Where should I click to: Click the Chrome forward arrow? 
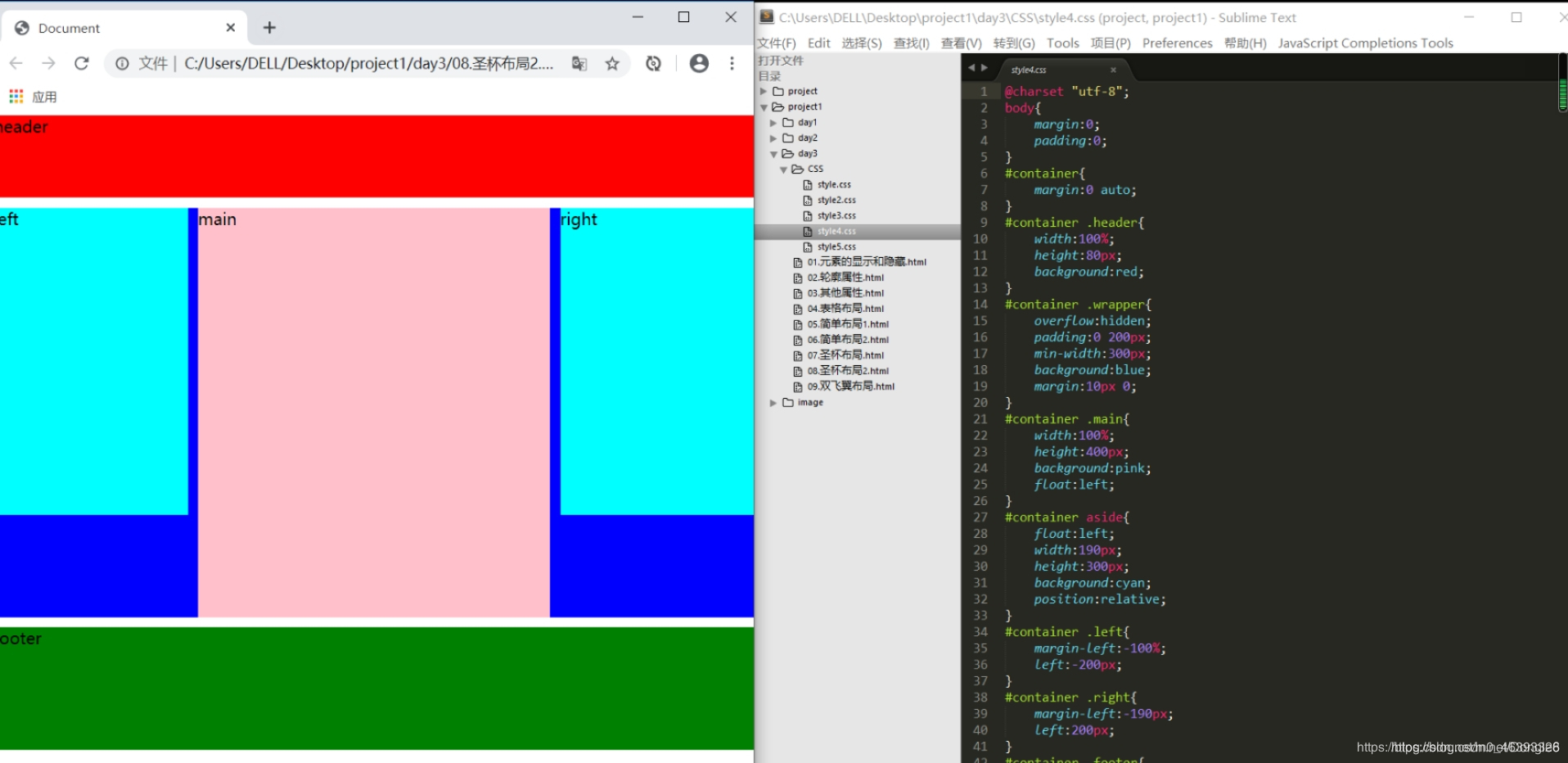[x=48, y=63]
